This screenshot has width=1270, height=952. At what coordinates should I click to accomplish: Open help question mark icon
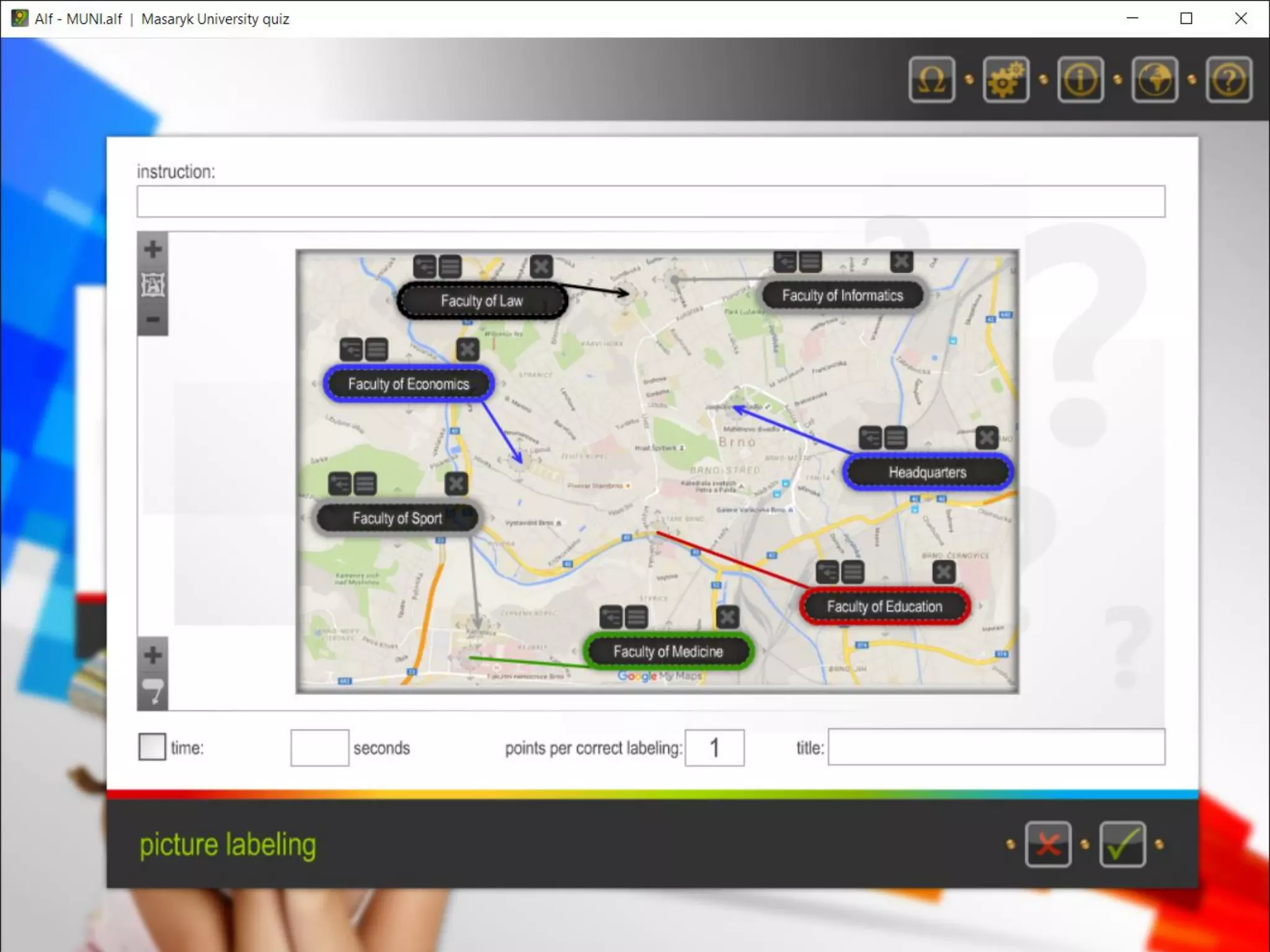pos(1228,80)
